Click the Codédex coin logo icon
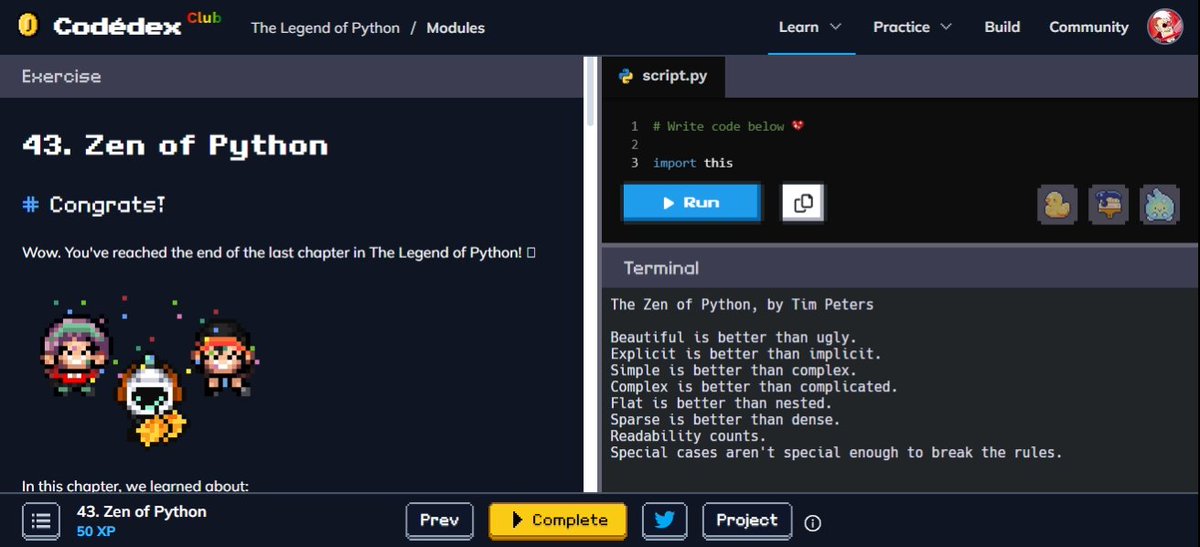1200x547 pixels. pyautogui.click(x=28, y=26)
